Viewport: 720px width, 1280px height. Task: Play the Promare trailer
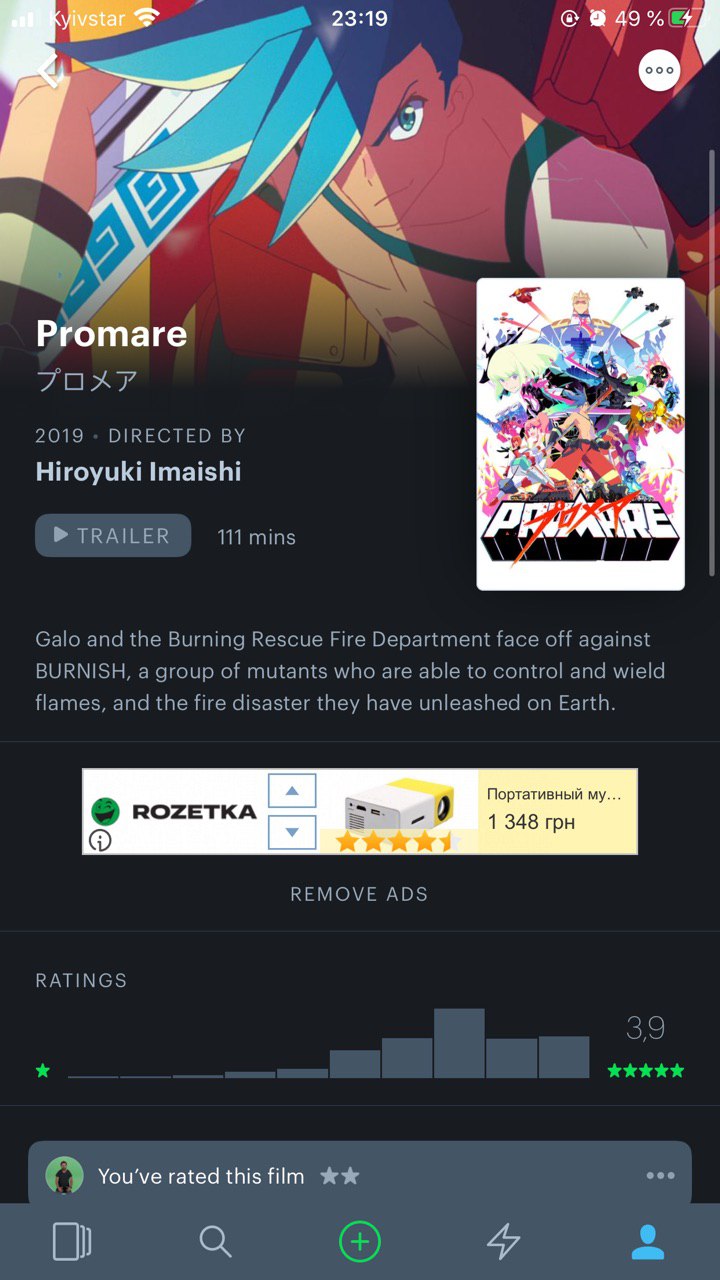point(113,535)
